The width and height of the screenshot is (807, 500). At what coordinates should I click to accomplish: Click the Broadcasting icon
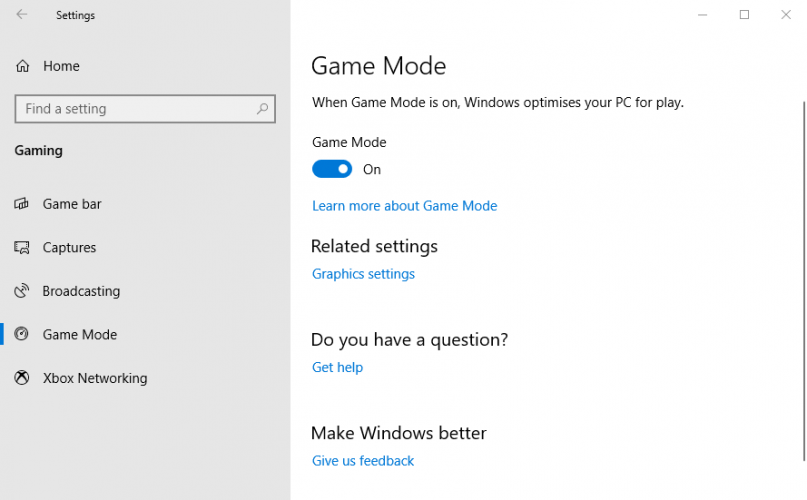[22, 291]
